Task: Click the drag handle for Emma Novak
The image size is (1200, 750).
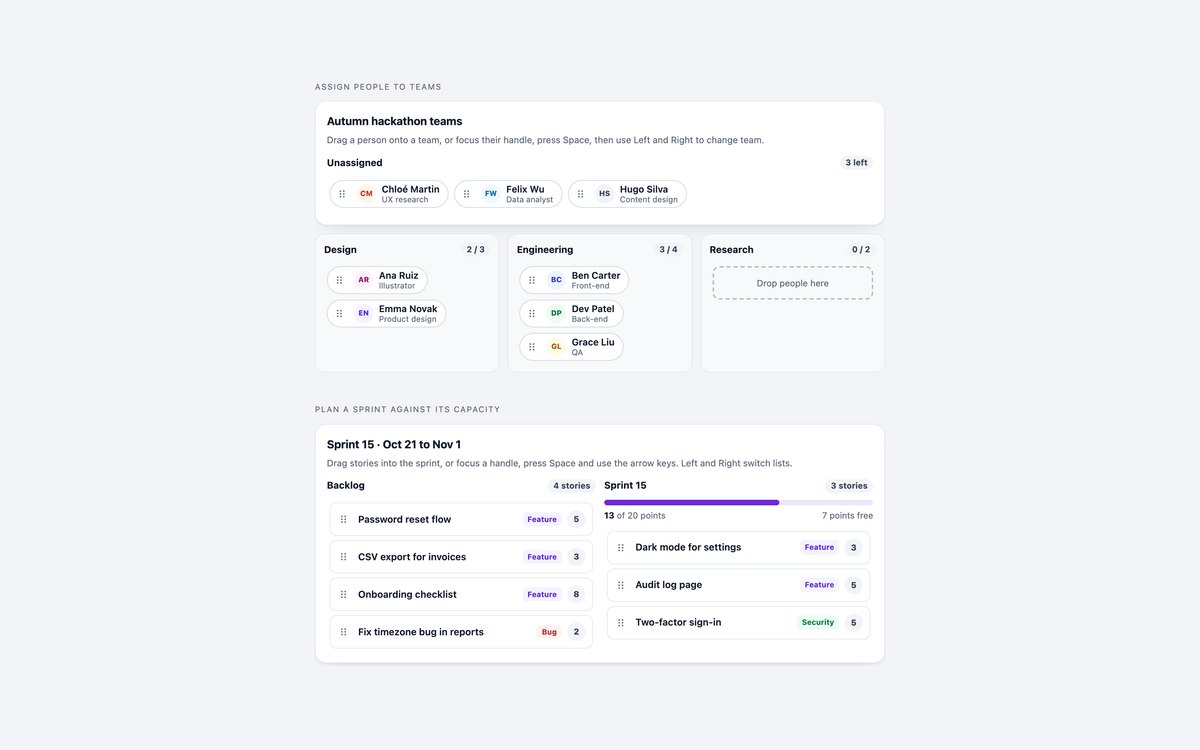Action: (339, 313)
